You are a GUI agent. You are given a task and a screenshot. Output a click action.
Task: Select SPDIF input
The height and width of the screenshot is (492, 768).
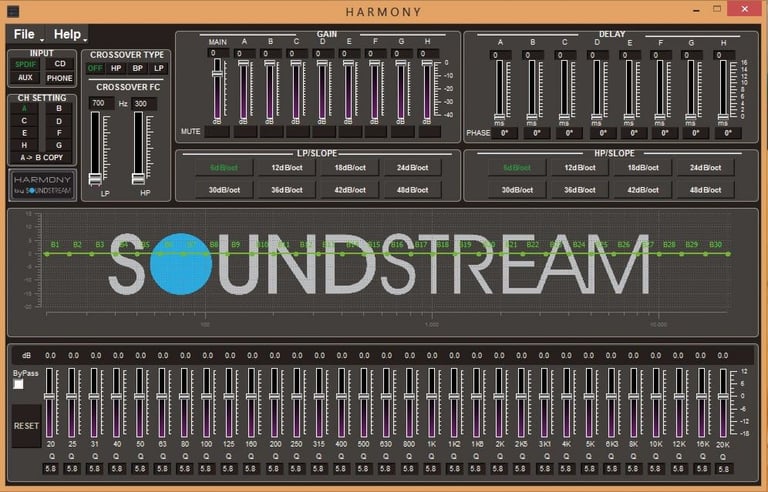tap(25, 64)
